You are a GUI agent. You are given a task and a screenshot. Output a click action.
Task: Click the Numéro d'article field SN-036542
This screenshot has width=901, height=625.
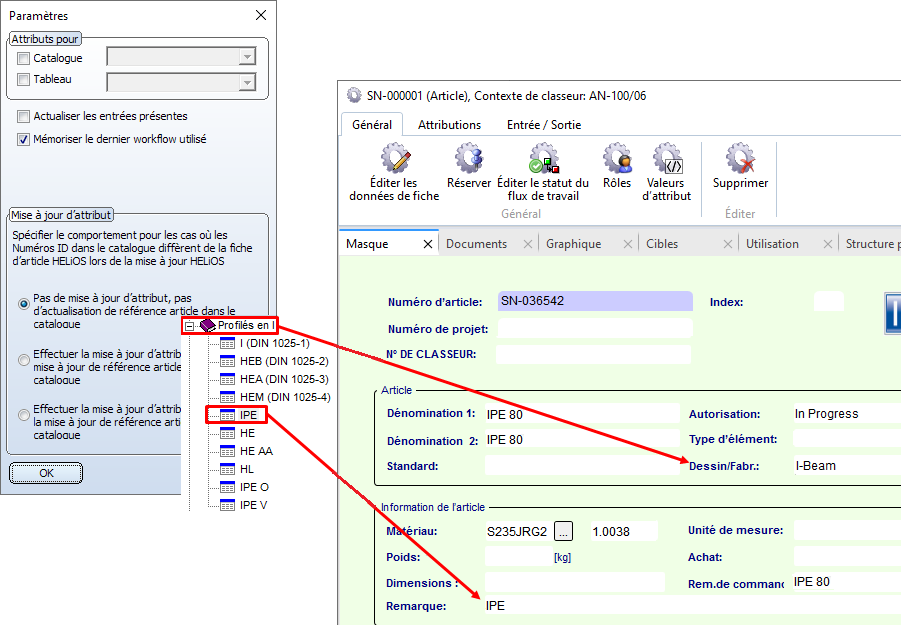(595, 301)
